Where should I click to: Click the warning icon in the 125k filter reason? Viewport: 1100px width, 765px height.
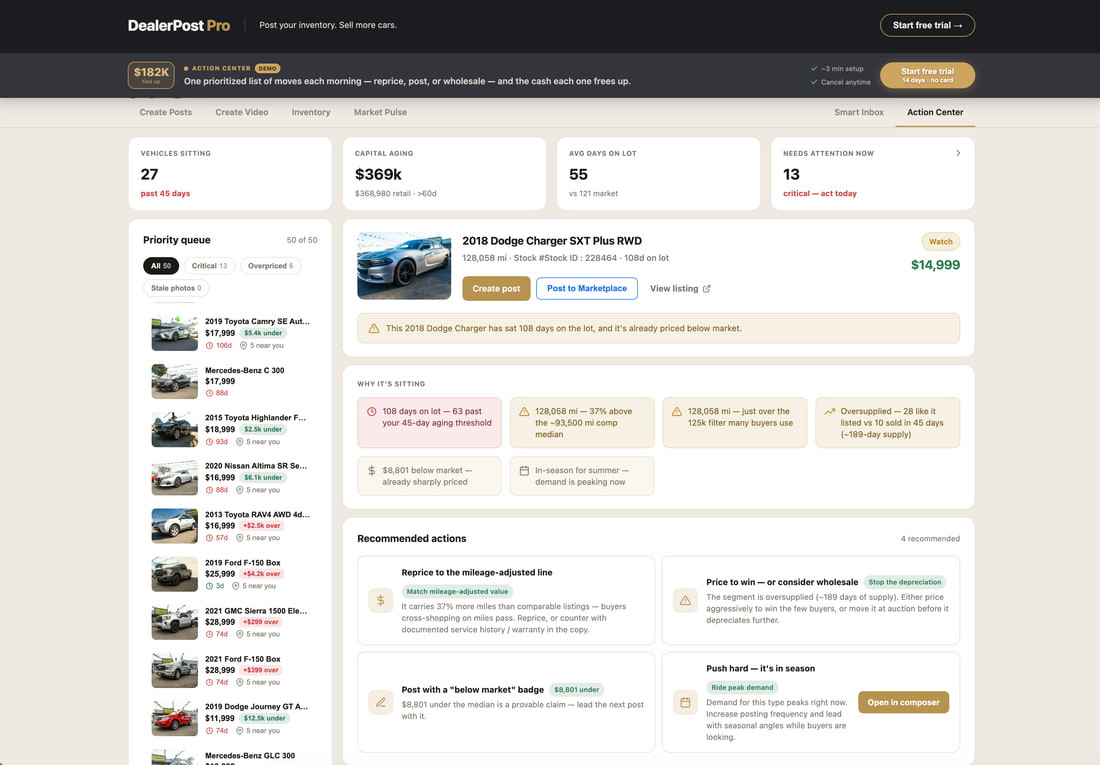(677, 411)
